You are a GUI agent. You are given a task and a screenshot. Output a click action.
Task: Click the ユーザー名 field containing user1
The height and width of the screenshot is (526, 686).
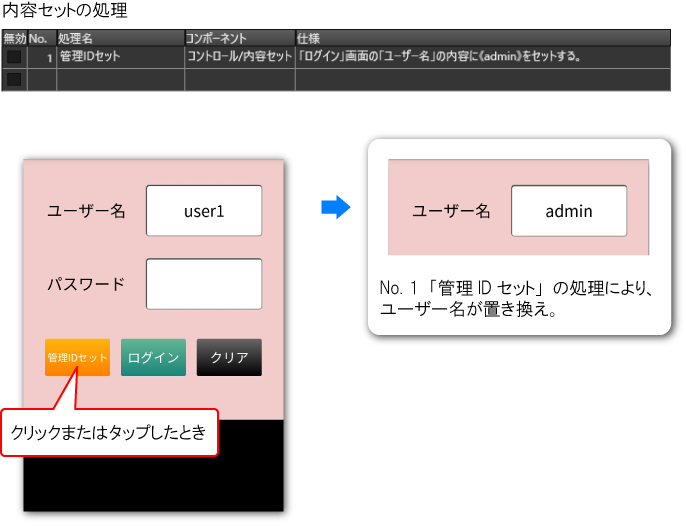click(x=204, y=211)
